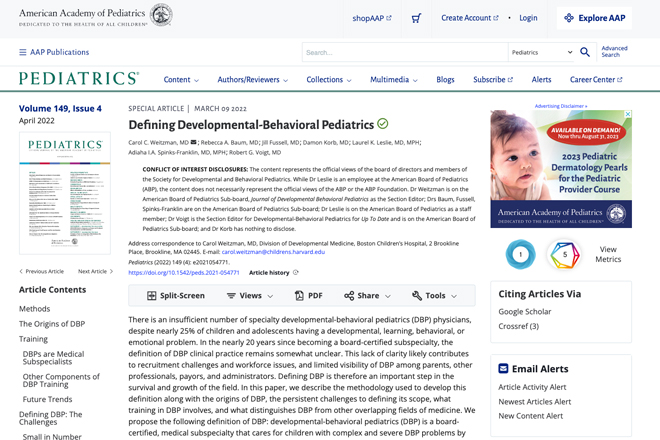Screen dimensions: 660x440
Task: Click author Laurel K. Leslie, MD, MPH
Action: click(386, 143)
